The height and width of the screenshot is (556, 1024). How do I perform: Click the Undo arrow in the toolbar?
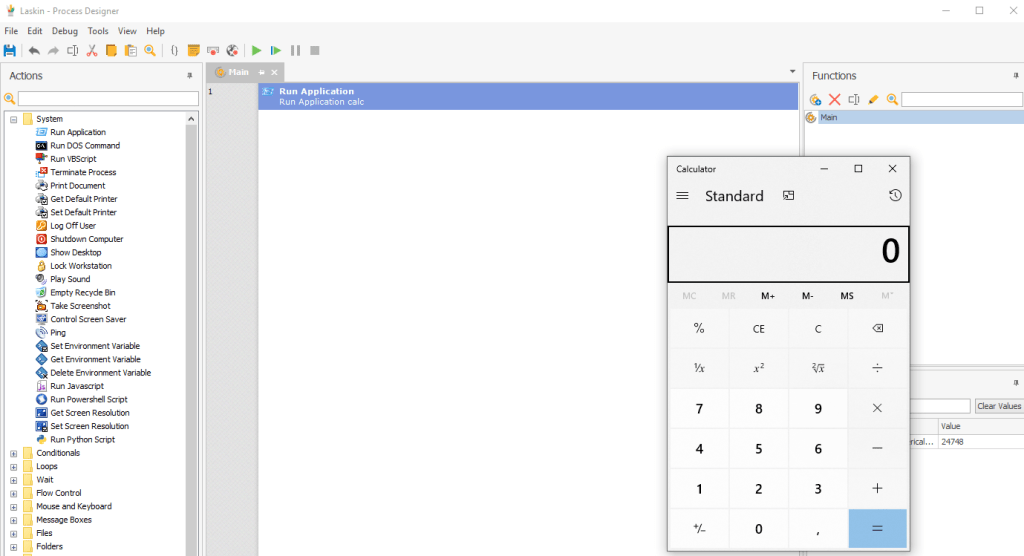pyautogui.click(x=34, y=50)
